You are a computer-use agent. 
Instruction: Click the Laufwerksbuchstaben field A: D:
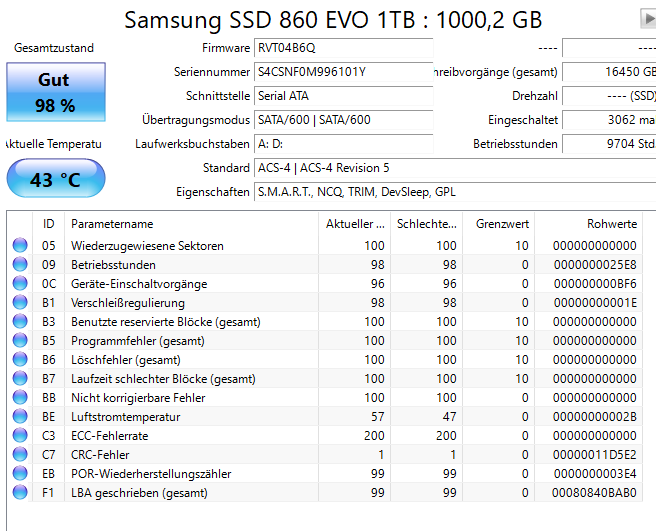click(x=343, y=144)
